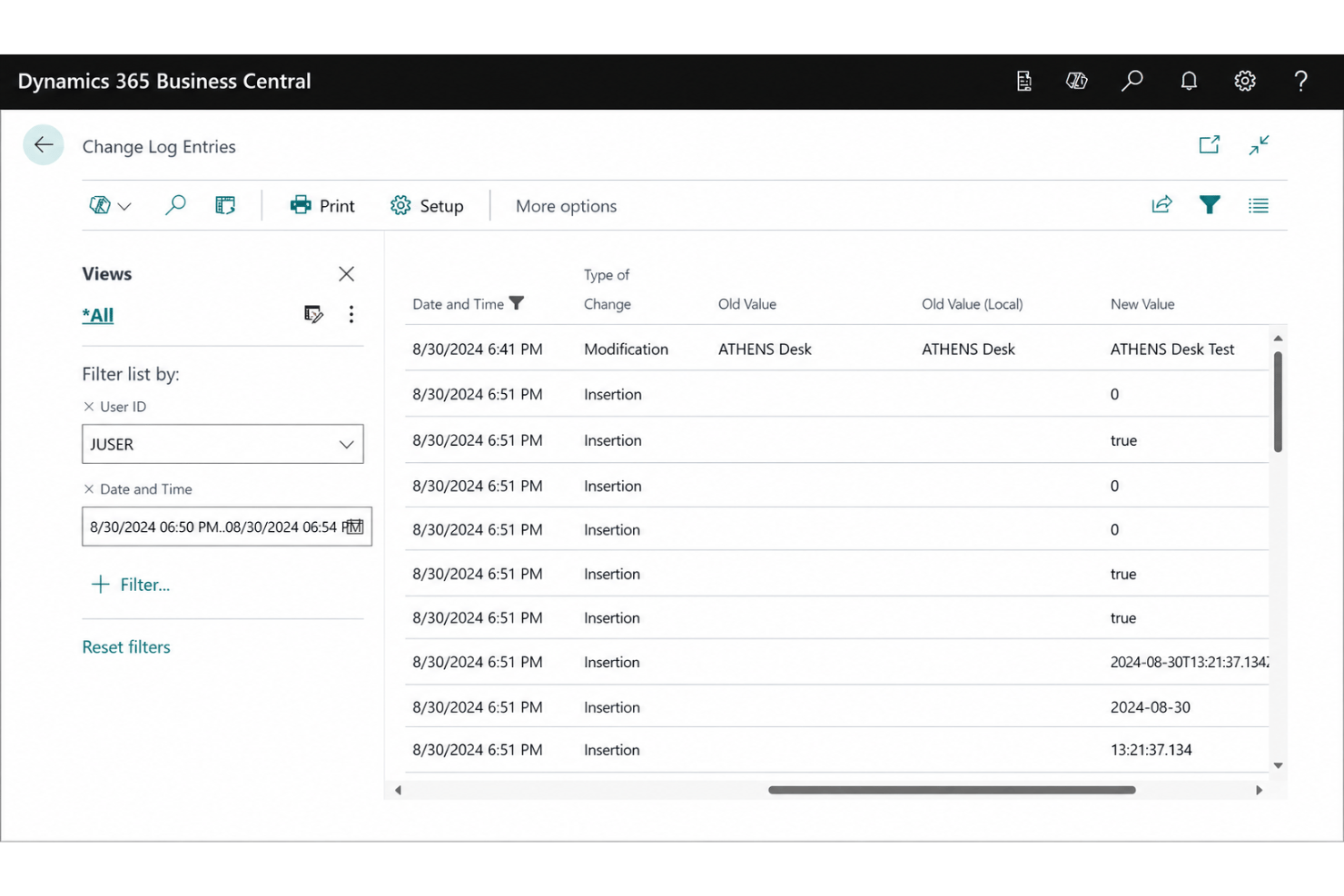Switch layout with the list view icon
The width and height of the screenshot is (1344, 896).
(1259, 206)
